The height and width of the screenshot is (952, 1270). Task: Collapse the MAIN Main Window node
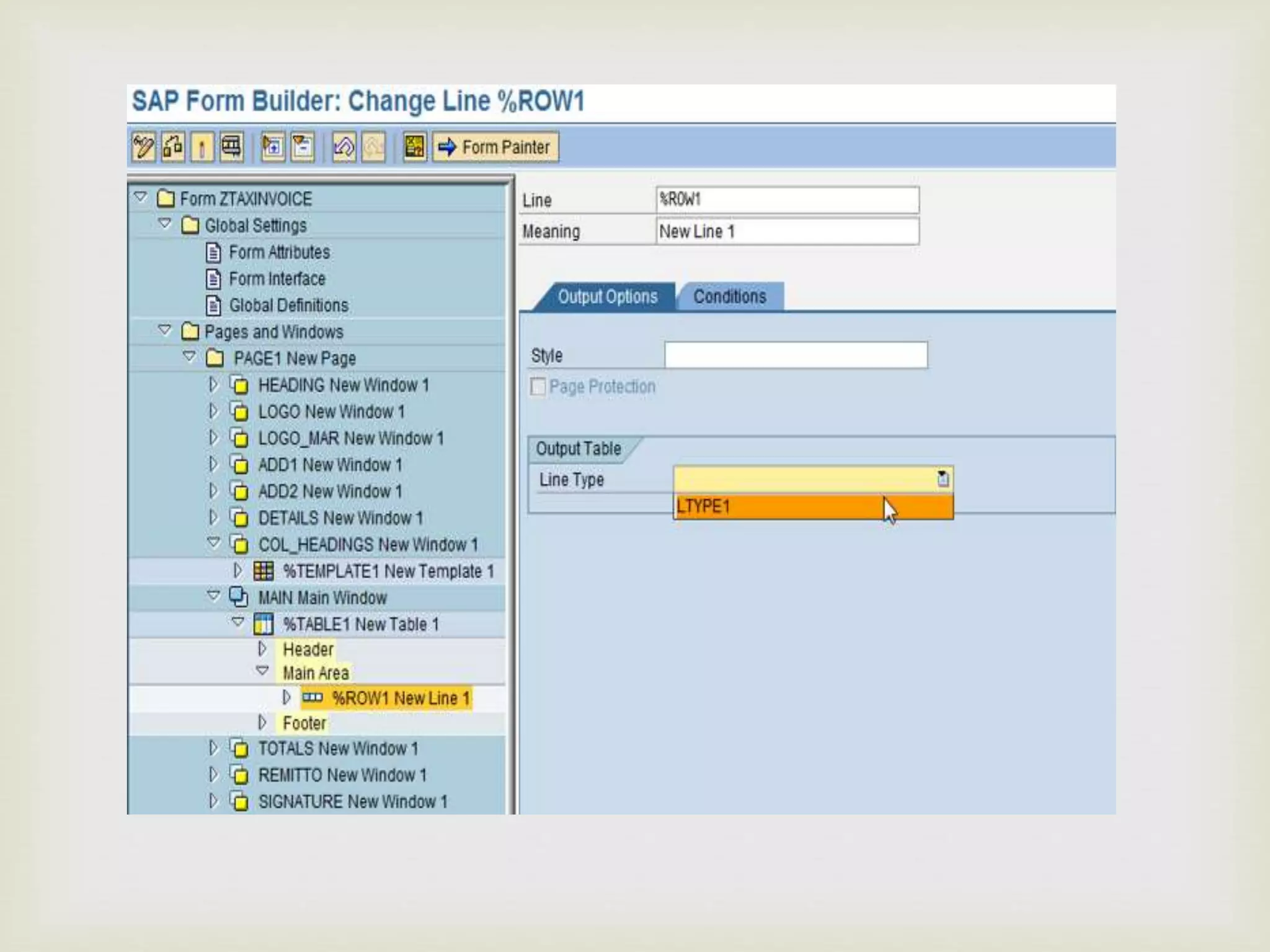pos(213,596)
